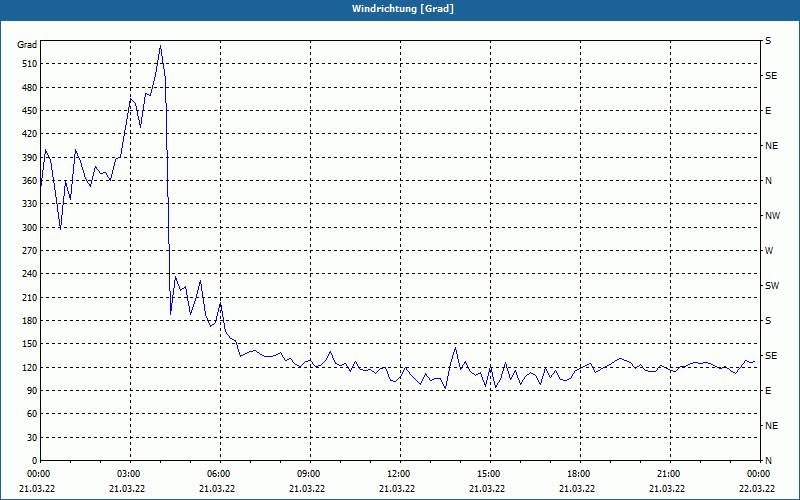This screenshot has height=500, width=800.
Task: Click the E compass label level with 90
Action: [768, 391]
